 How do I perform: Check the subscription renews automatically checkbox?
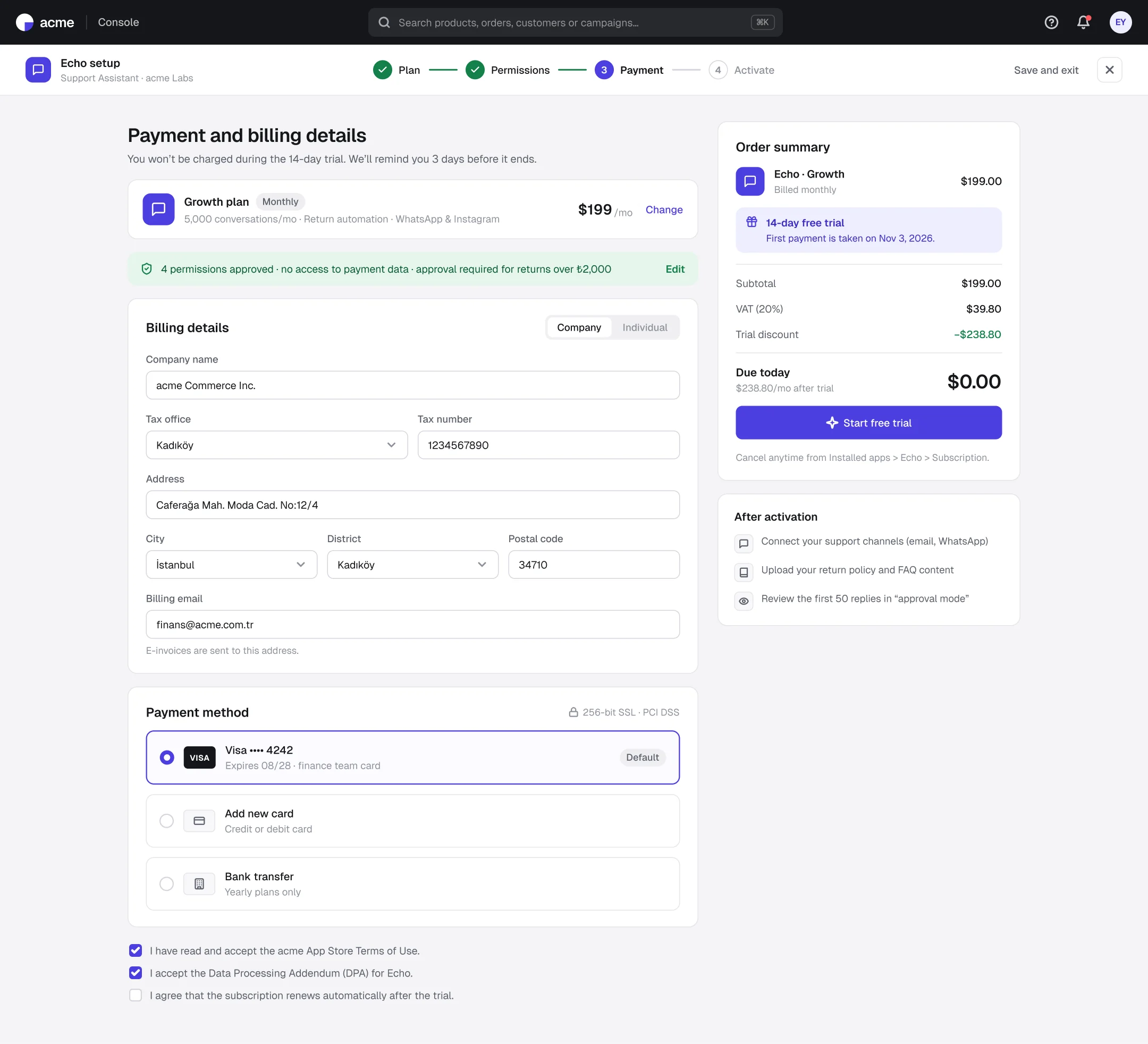coord(136,995)
